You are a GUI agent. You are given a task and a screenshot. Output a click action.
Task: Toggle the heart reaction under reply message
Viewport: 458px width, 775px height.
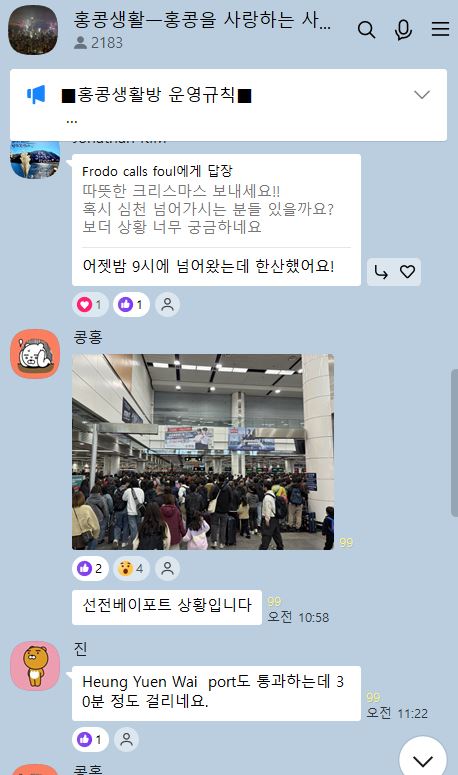[90, 304]
